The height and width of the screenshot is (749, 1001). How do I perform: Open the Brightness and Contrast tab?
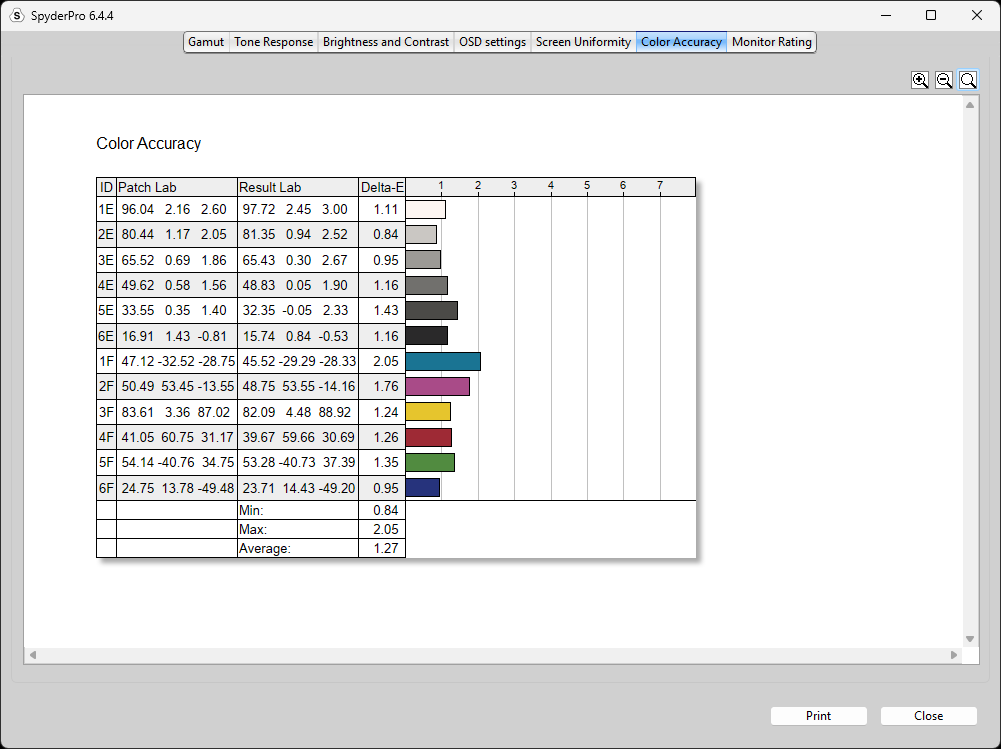coord(386,42)
